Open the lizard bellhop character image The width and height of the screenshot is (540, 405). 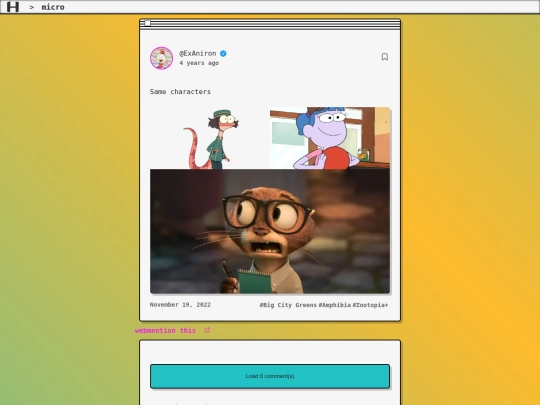tap(210, 138)
